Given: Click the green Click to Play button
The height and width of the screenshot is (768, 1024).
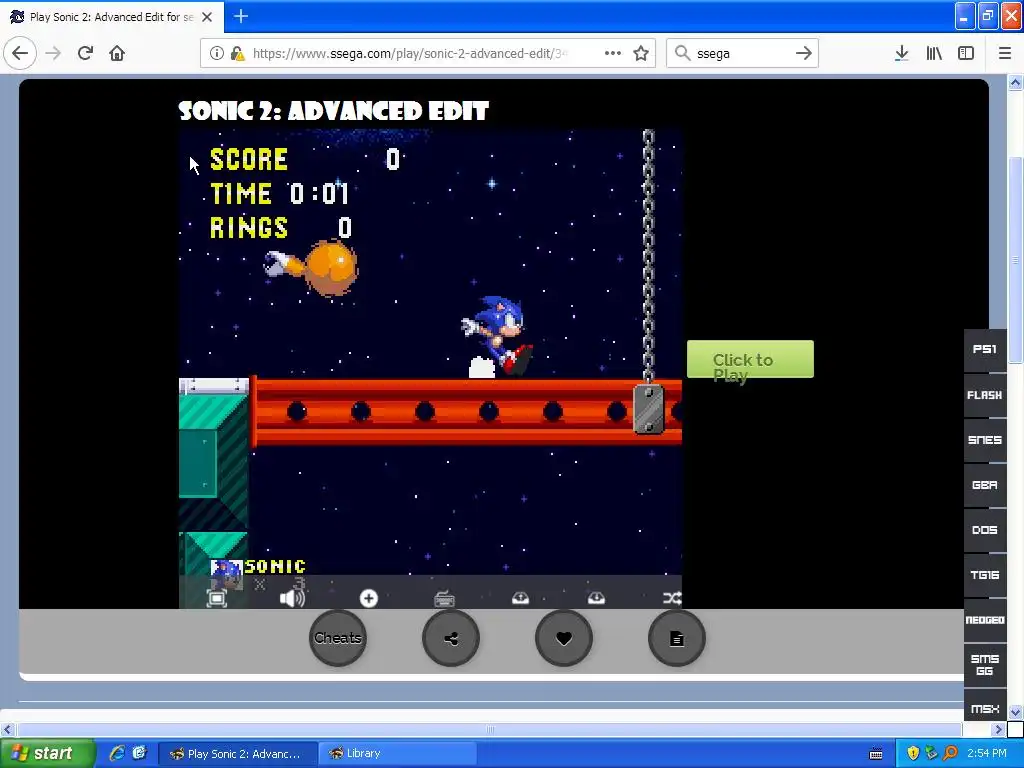Looking at the screenshot, I should pos(750,359).
